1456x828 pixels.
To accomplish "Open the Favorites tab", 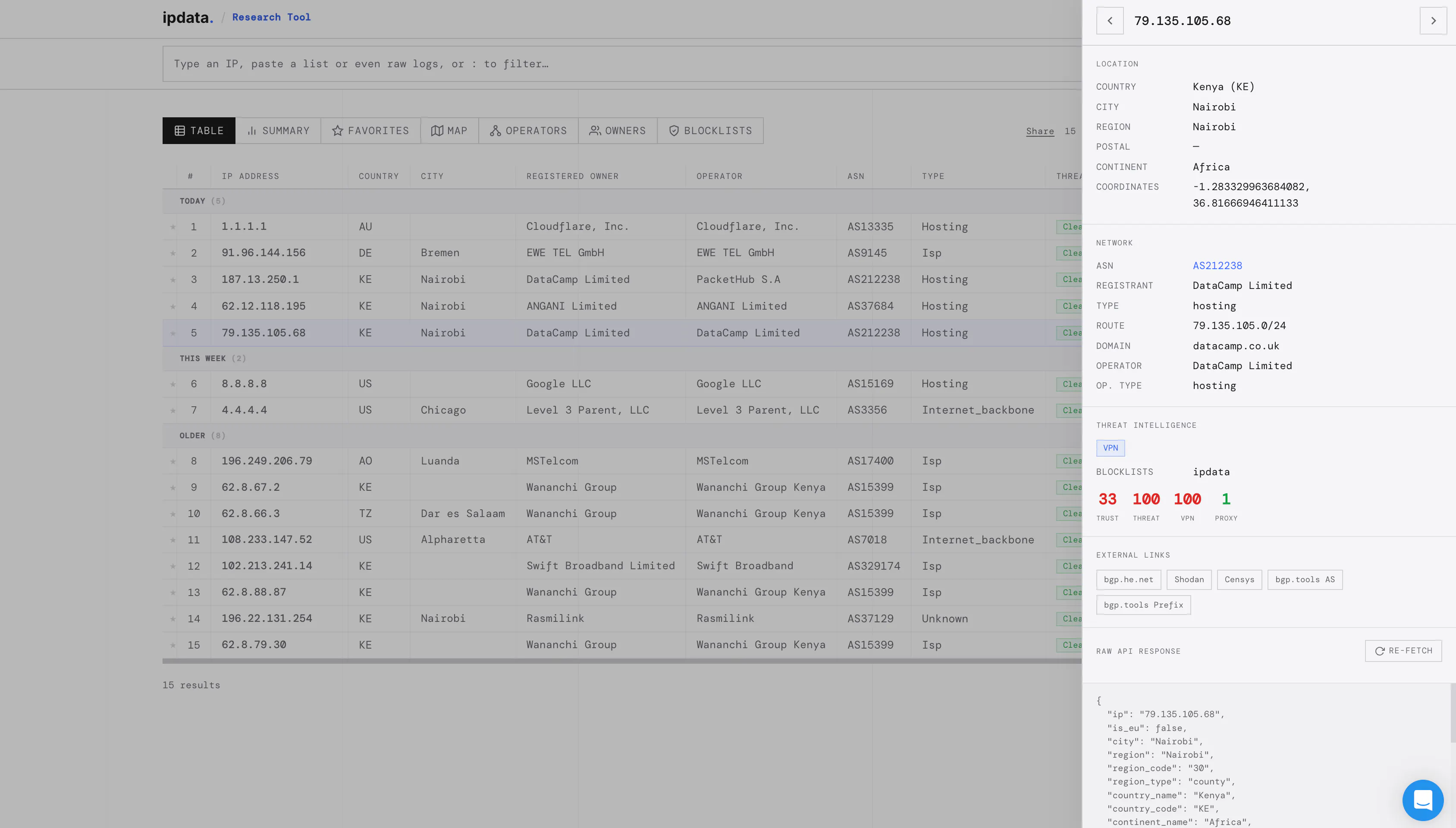I will tap(370, 131).
